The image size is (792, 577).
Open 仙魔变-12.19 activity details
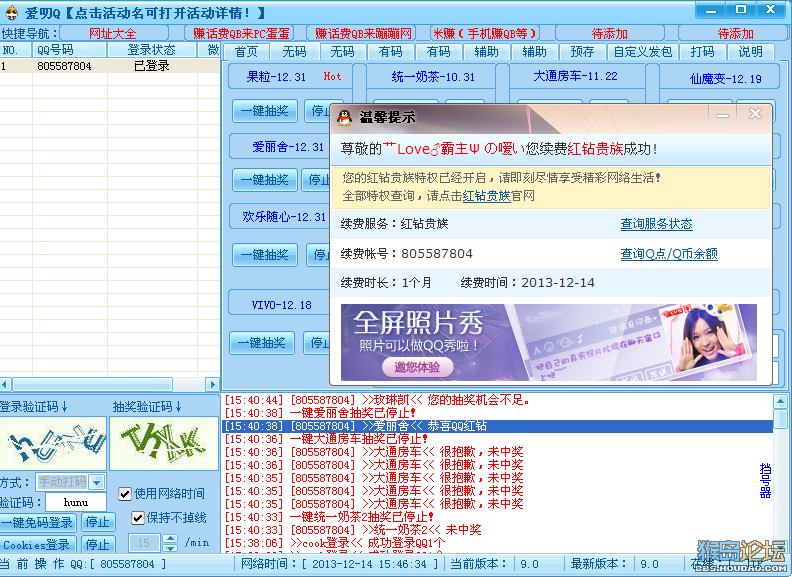point(725,79)
